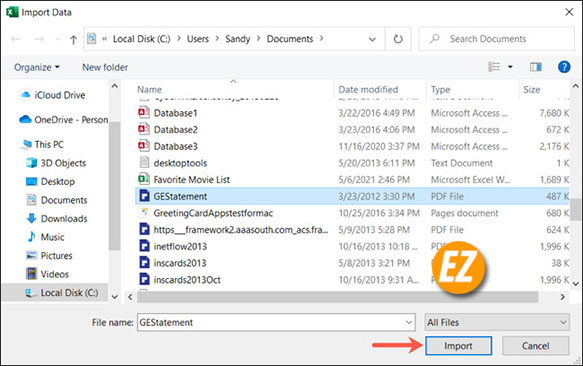Image resolution: width=583 pixels, height=366 pixels.
Task: Close the Import Data dialog
Action: pos(569,12)
